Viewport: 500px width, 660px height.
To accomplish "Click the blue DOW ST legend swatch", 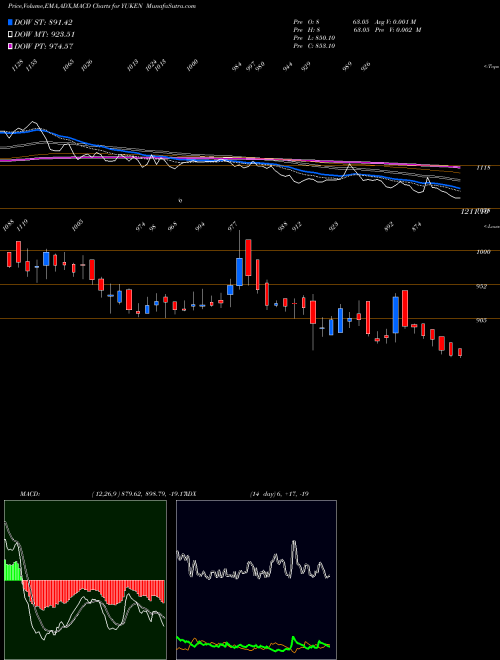I will (x=10, y=23).
